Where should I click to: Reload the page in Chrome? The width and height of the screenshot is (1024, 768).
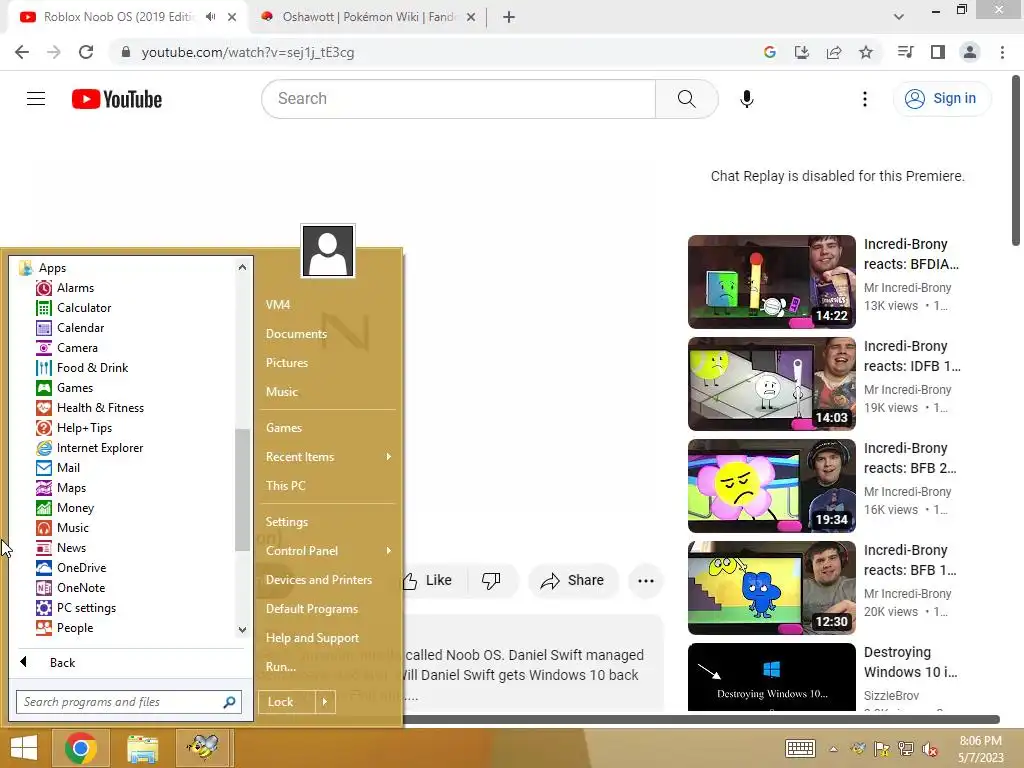tap(86, 52)
